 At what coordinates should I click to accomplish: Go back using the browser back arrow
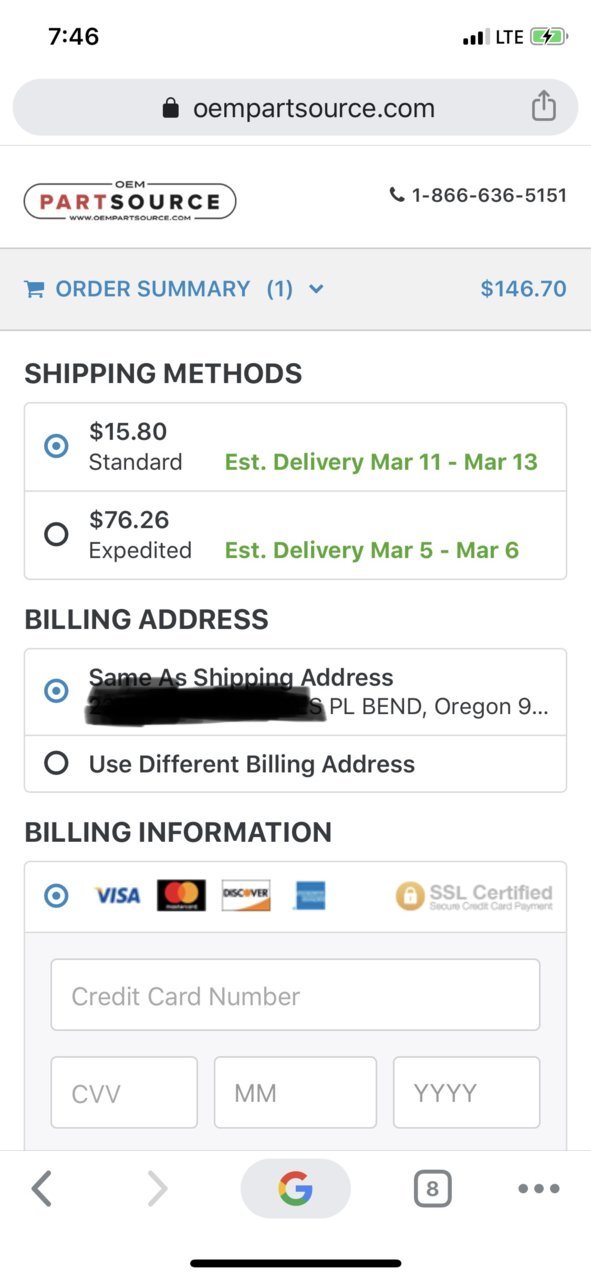pos(41,1189)
